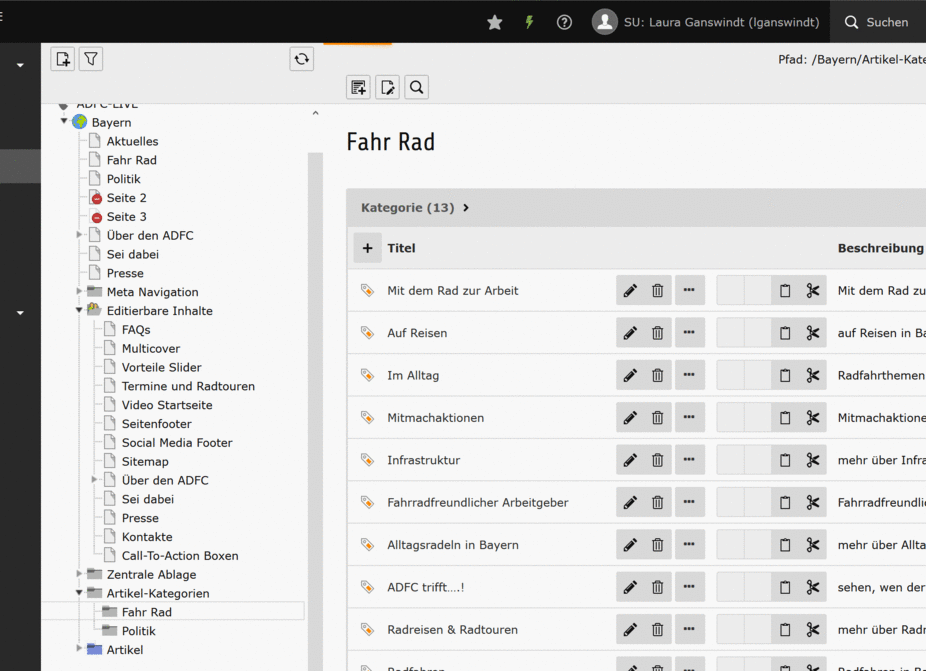The width and height of the screenshot is (926, 671).
Task: Expand the Zentrale Ablage folder
Action: pos(80,574)
